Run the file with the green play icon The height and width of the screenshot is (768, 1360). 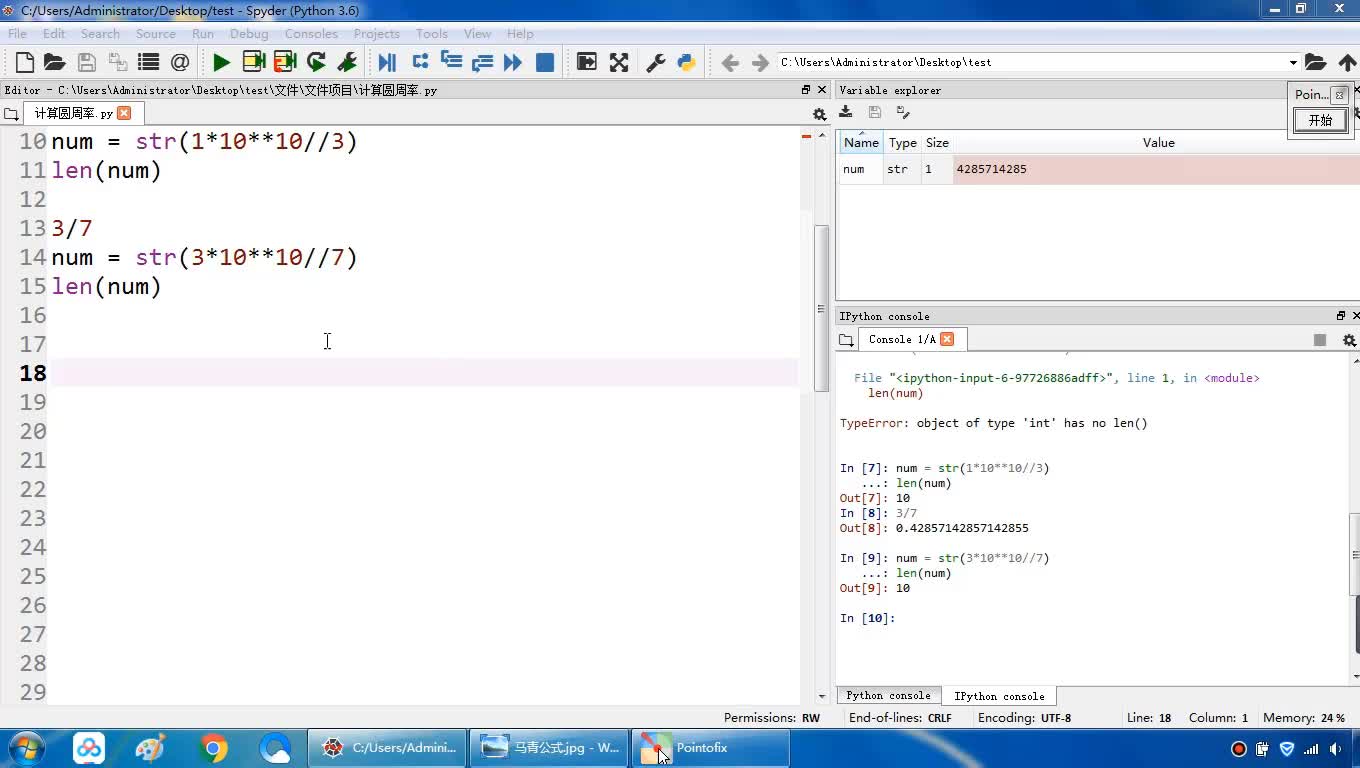coord(221,62)
